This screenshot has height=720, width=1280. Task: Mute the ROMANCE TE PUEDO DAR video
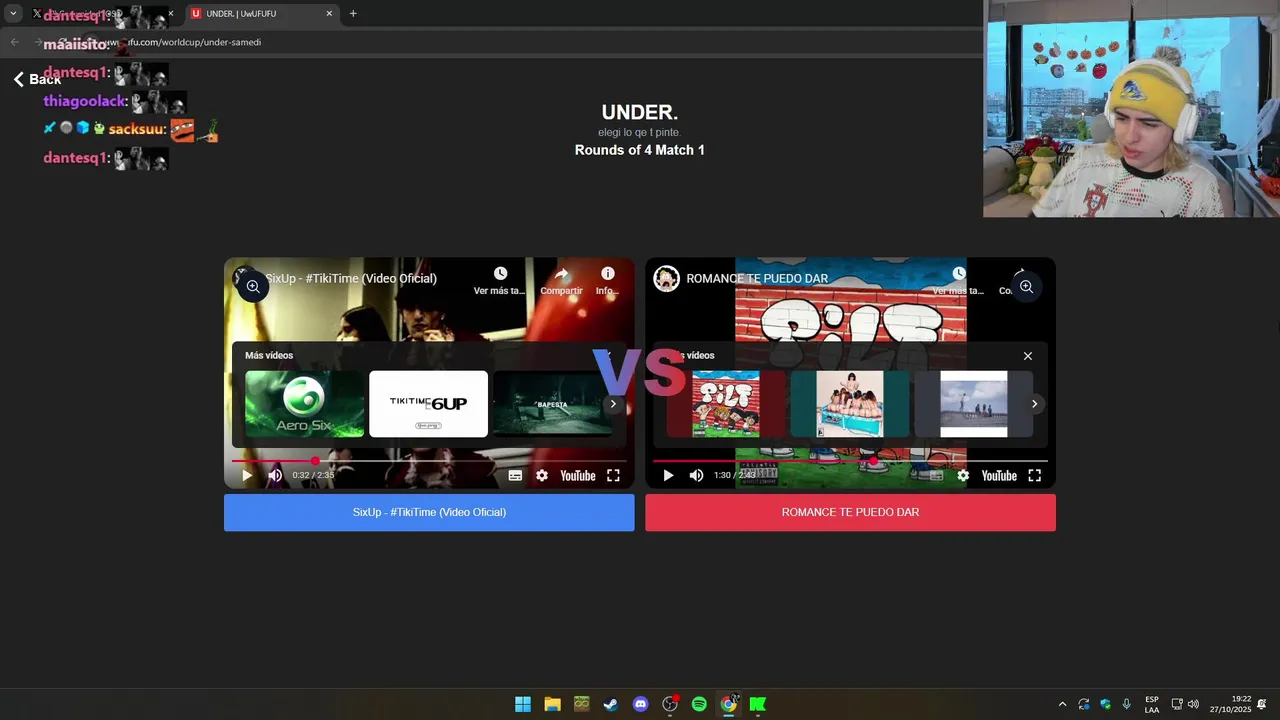point(696,476)
